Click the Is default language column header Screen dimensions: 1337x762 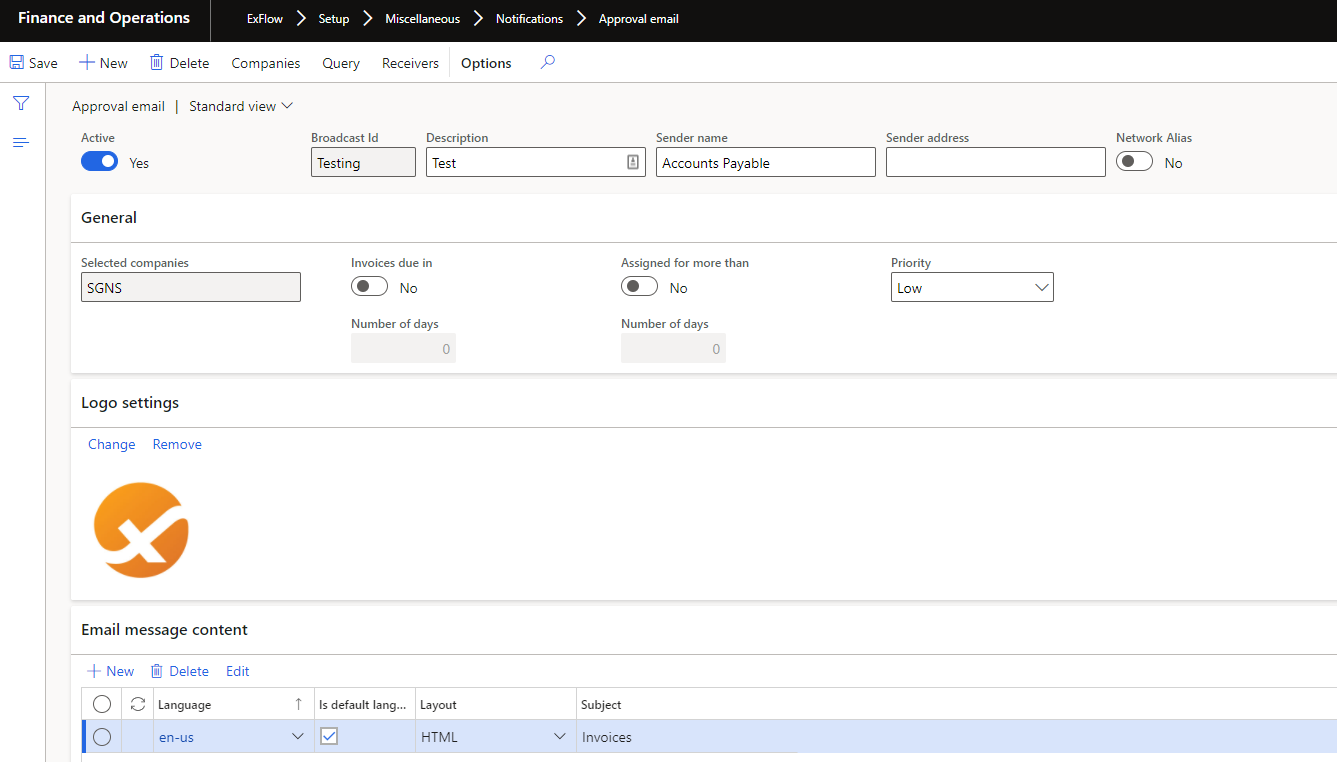point(365,704)
